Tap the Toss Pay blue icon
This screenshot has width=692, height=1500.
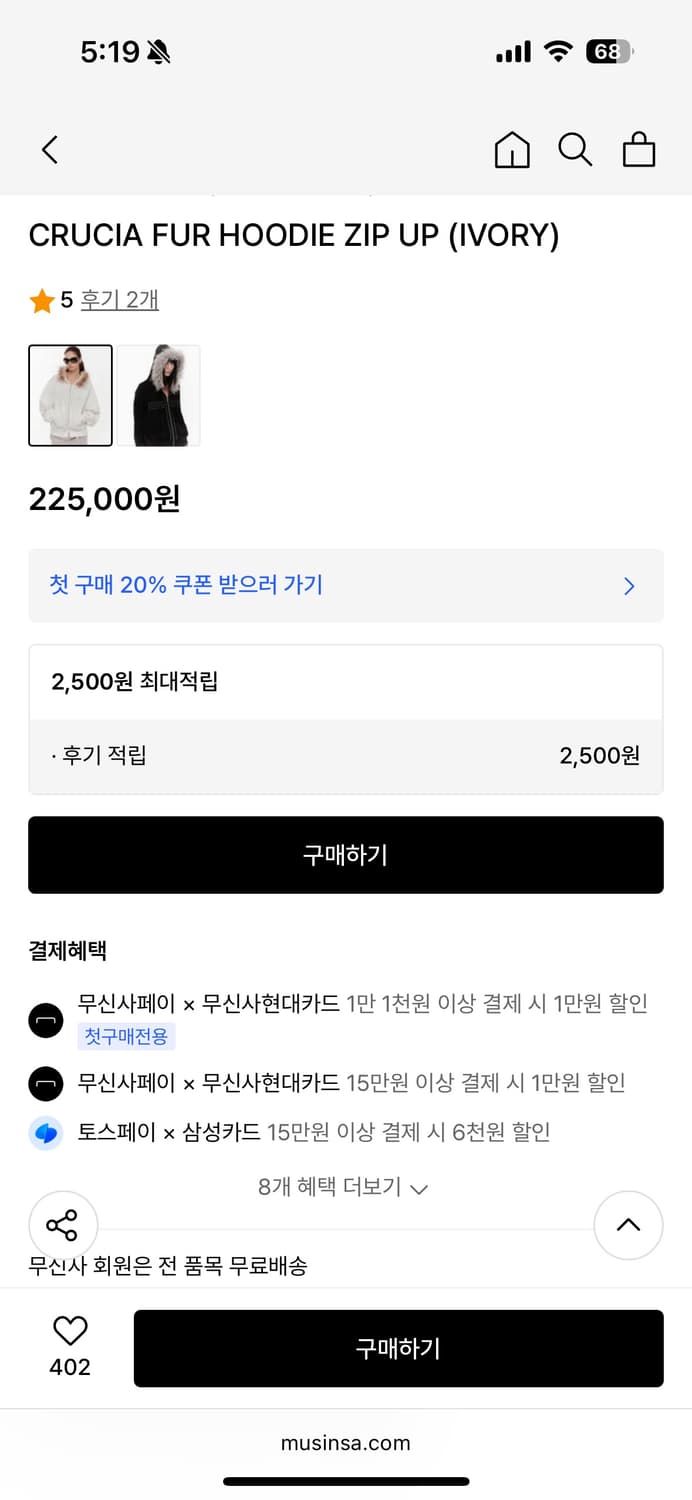coord(46,1133)
